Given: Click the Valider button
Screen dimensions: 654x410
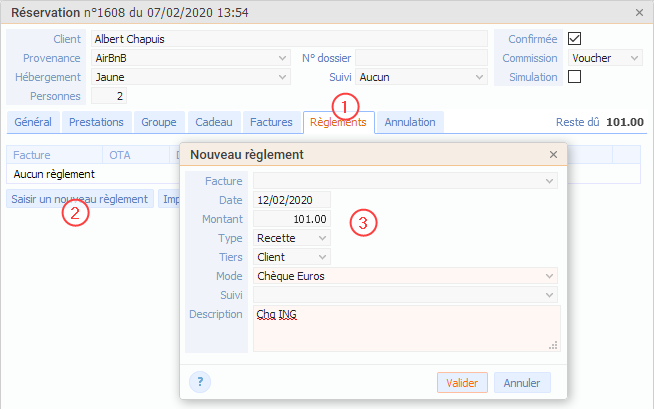Looking at the screenshot, I should pyautogui.click(x=462, y=382).
